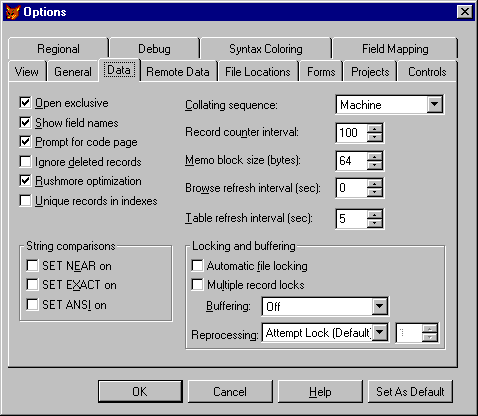Click the Set As Default button
478x416 pixels.
pos(410,391)
